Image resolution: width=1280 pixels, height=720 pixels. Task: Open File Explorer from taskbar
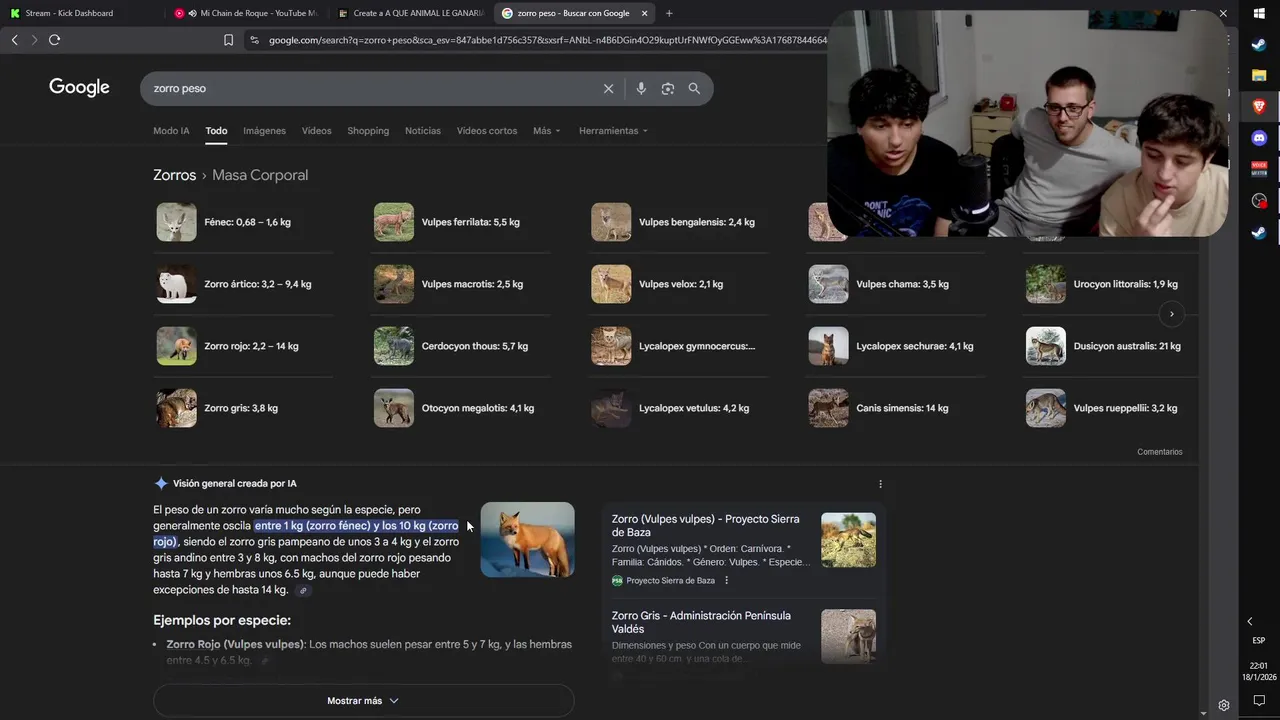[1259, 76]
